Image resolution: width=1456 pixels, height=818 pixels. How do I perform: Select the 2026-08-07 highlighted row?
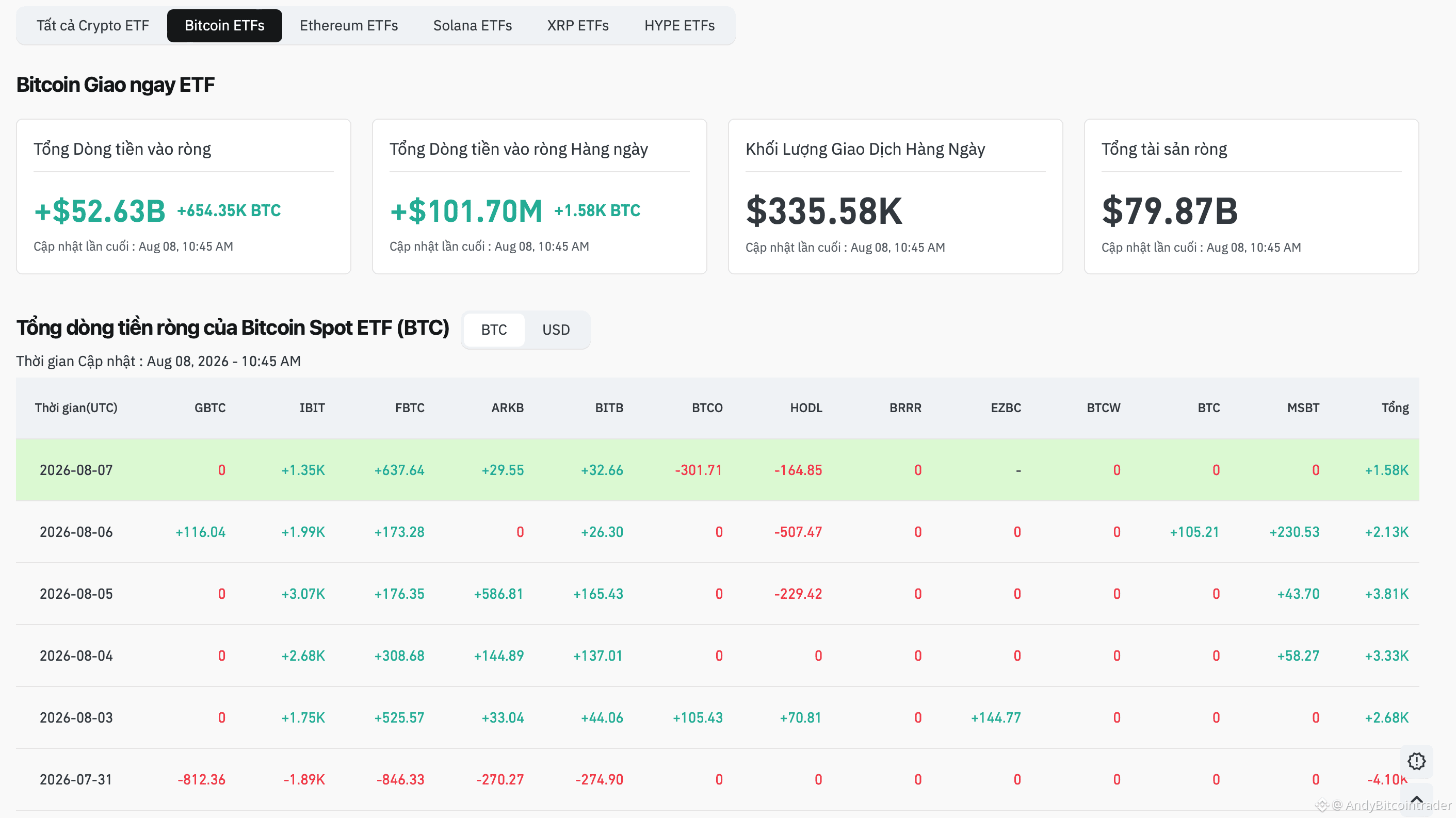[717, 470]
